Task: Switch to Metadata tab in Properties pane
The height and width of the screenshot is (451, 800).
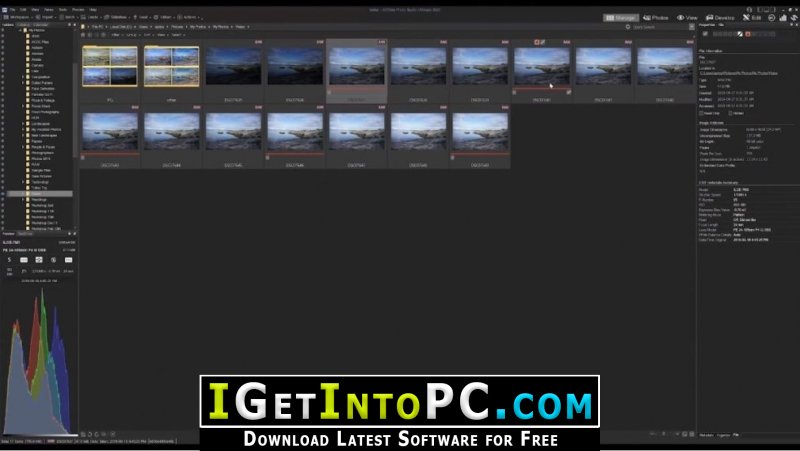Action: point(706,435)
